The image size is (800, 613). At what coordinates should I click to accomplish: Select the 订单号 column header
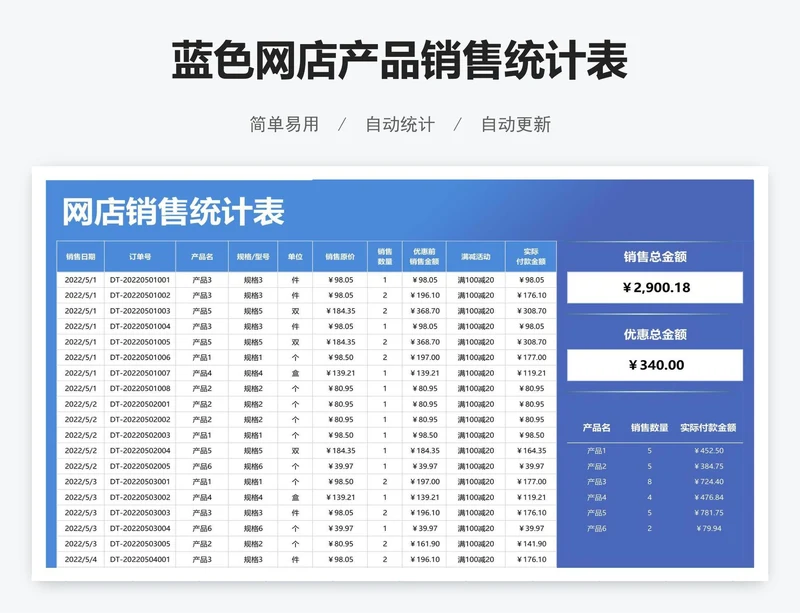click(x=140, y=257)
